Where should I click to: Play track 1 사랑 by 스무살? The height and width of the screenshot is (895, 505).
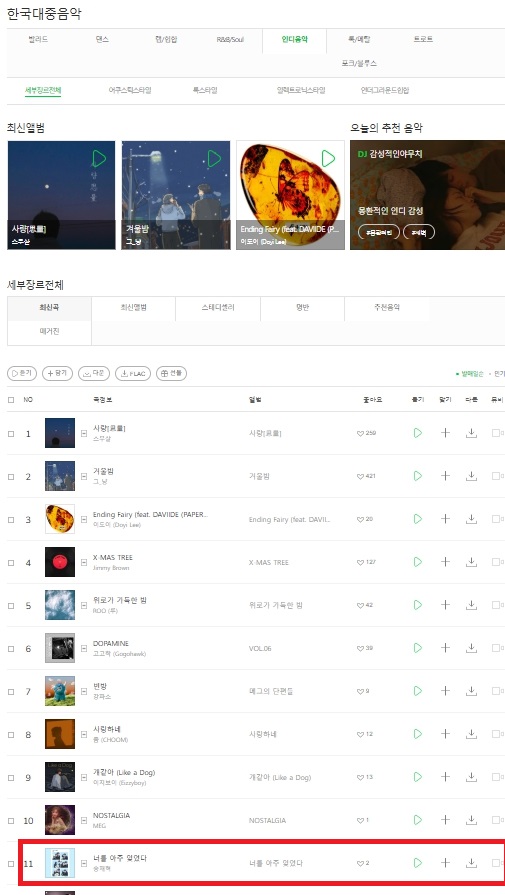tap(418, 433)
